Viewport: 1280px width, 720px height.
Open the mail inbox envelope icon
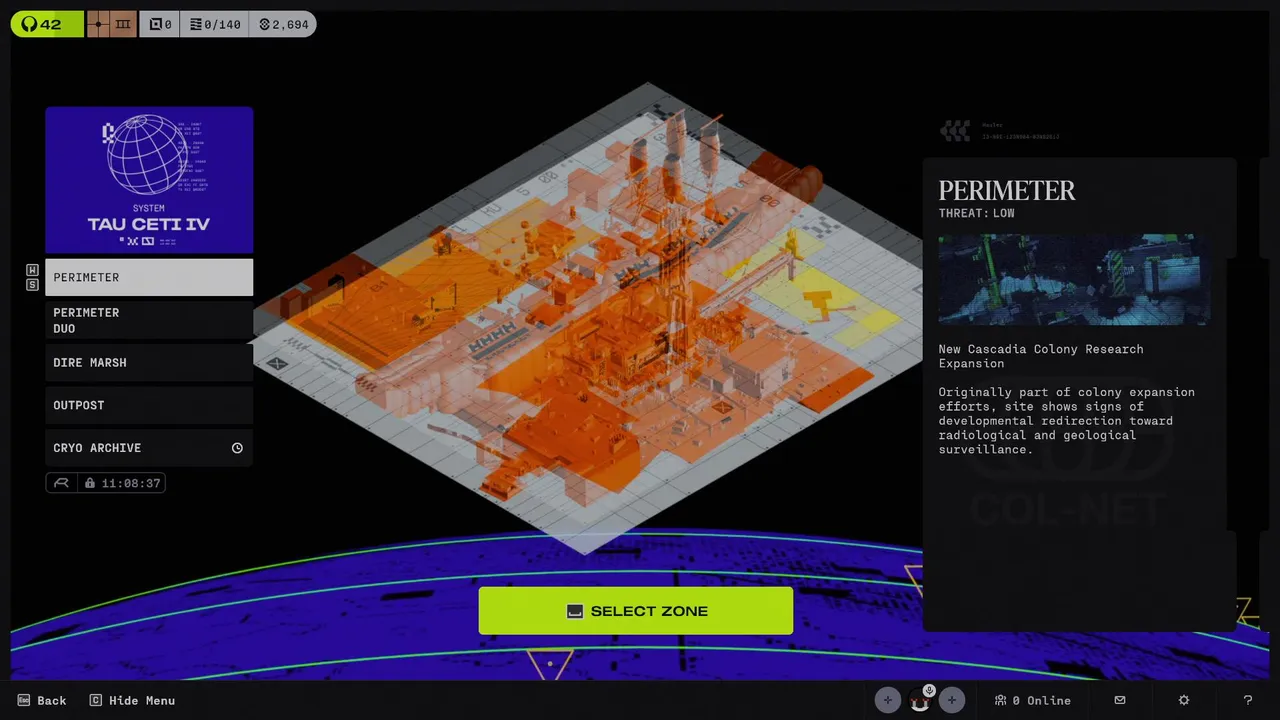[1120, 700]
